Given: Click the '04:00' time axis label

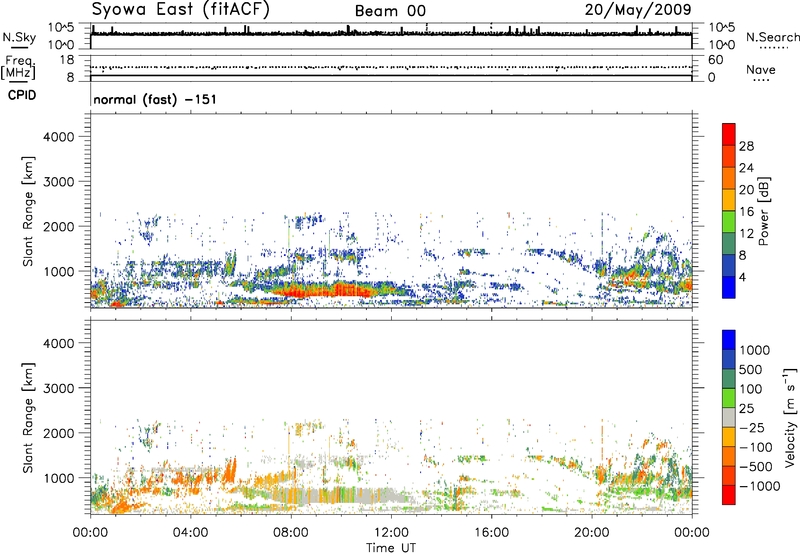Looking at the screenshot, I should (190, 533).
